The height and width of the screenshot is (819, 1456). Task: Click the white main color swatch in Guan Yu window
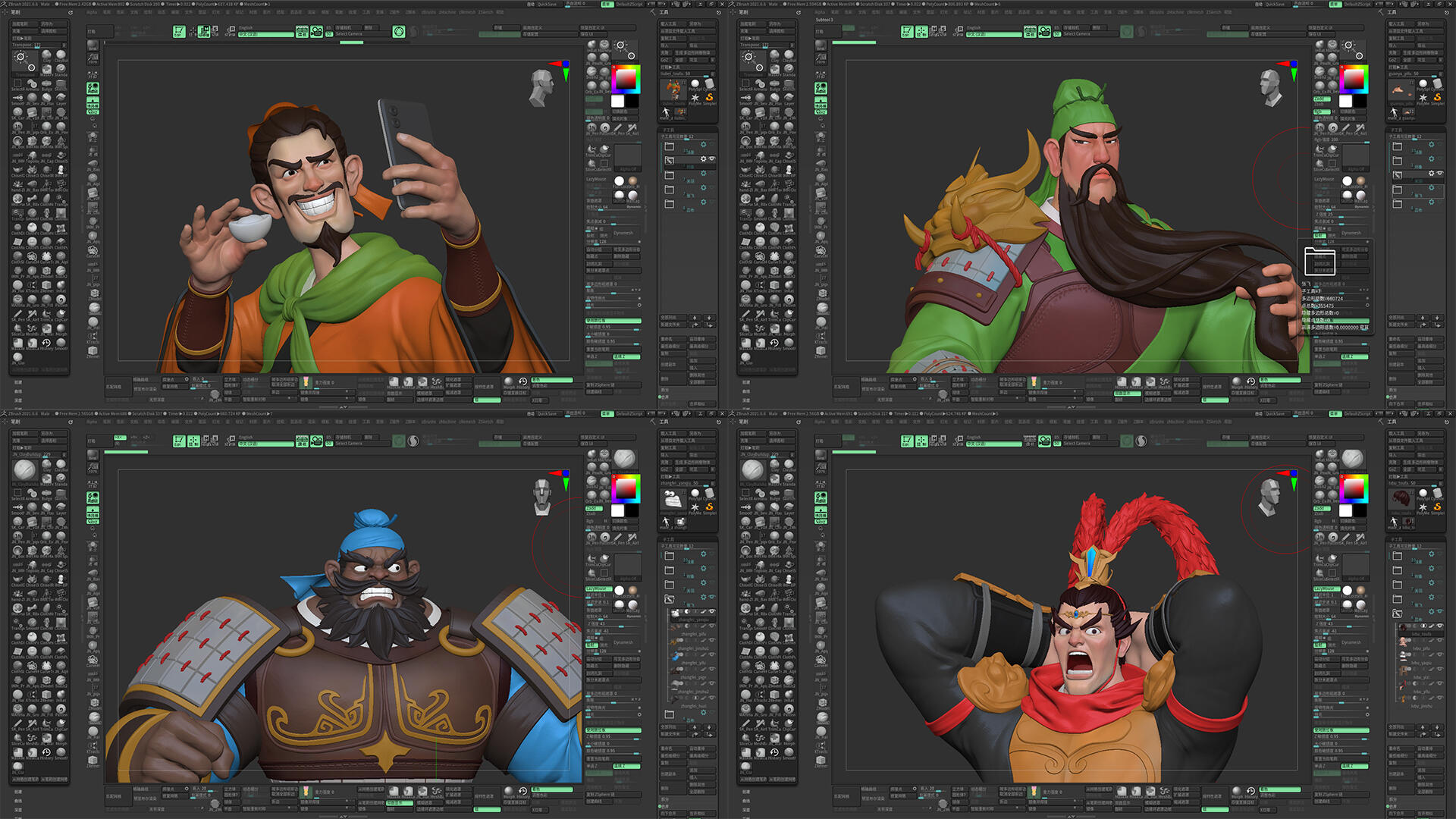[1346, 101]
